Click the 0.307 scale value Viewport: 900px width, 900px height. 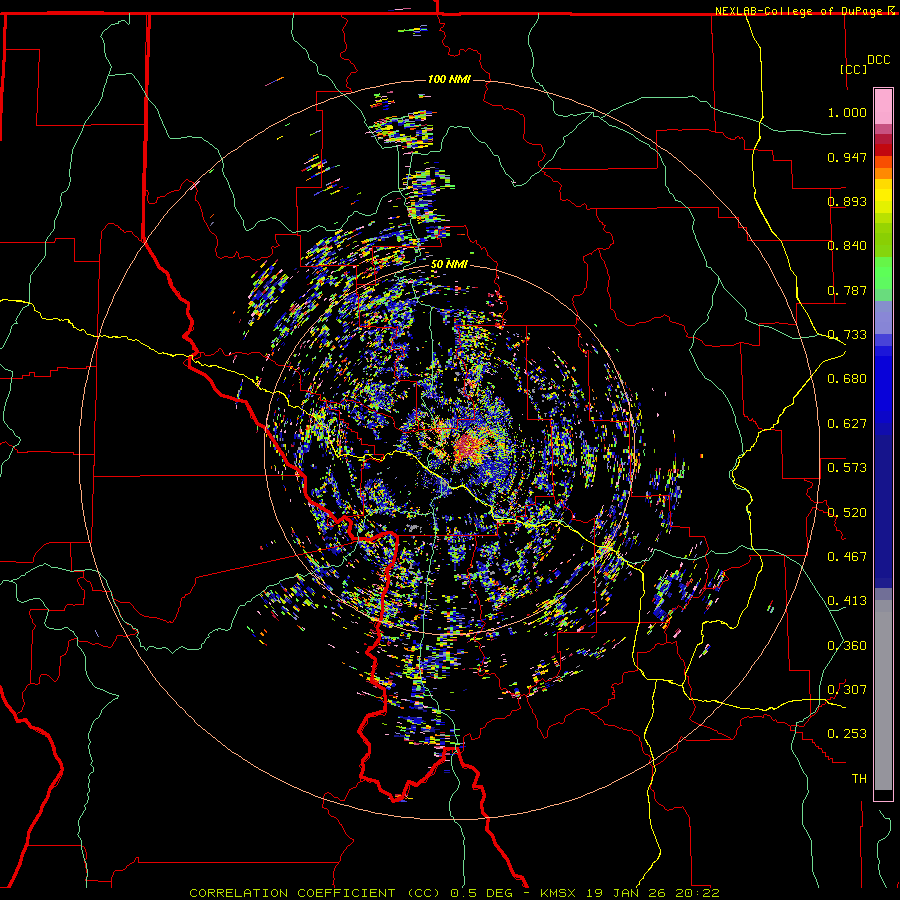click(x=847, y=689)
